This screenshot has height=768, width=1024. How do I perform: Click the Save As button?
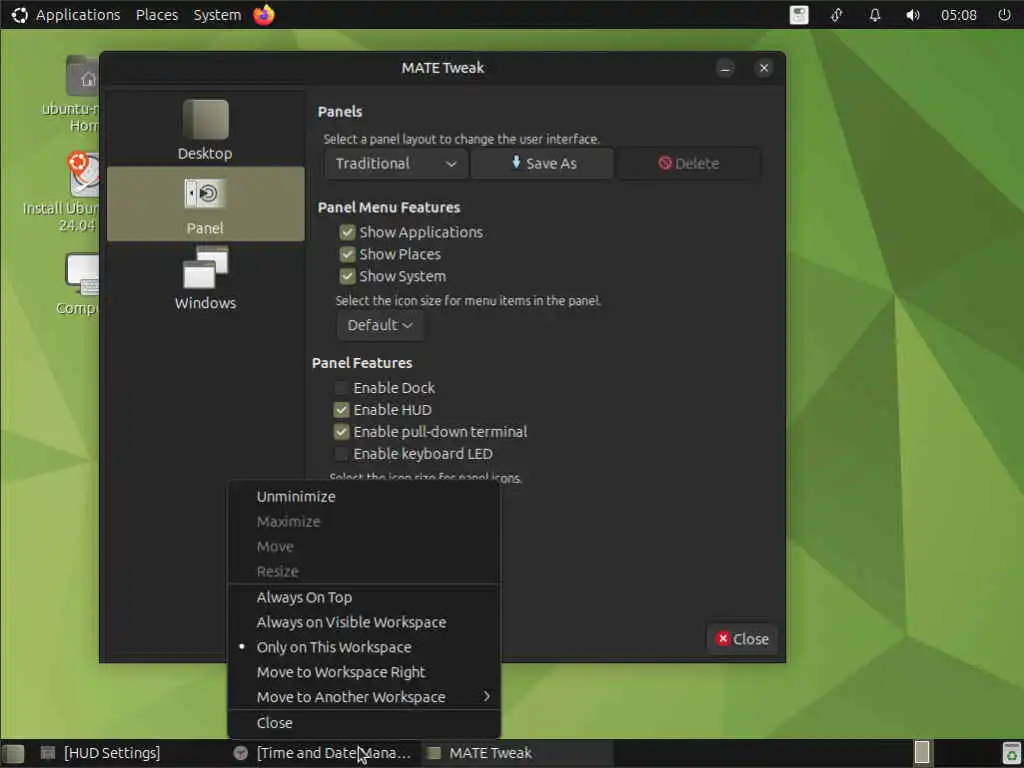click(x=543, y=163)
